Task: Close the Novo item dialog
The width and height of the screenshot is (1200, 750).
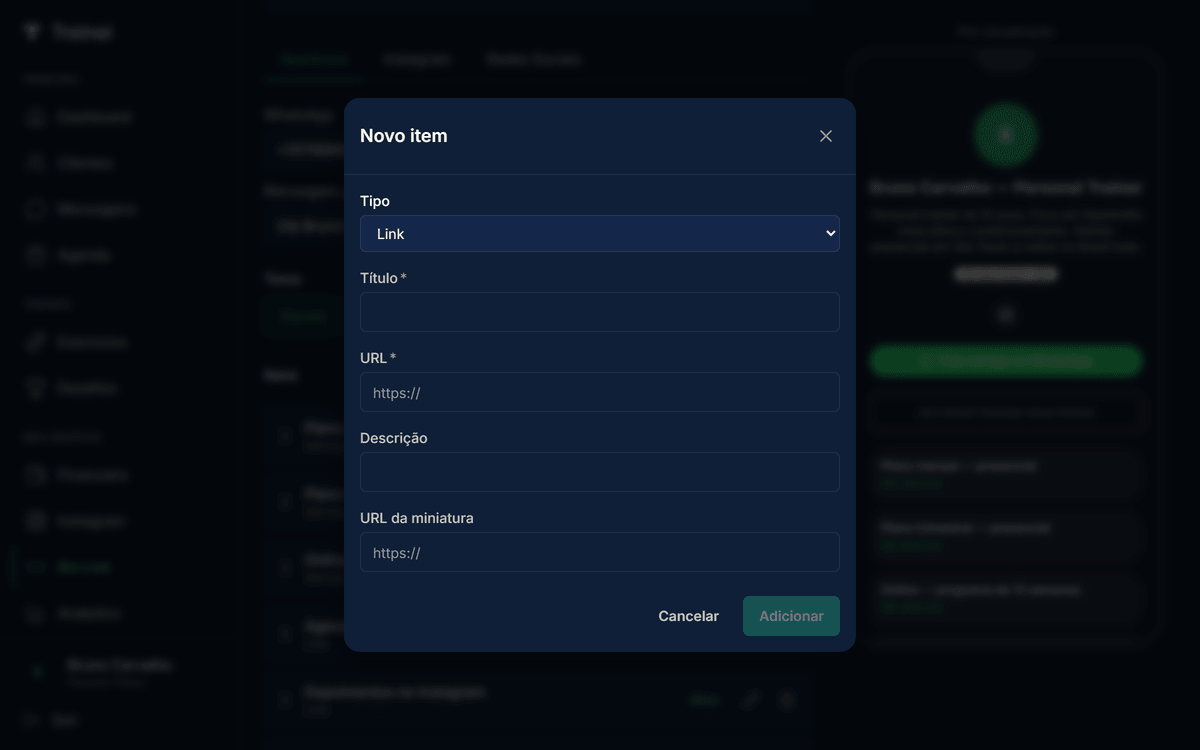Action: [826, 136]
